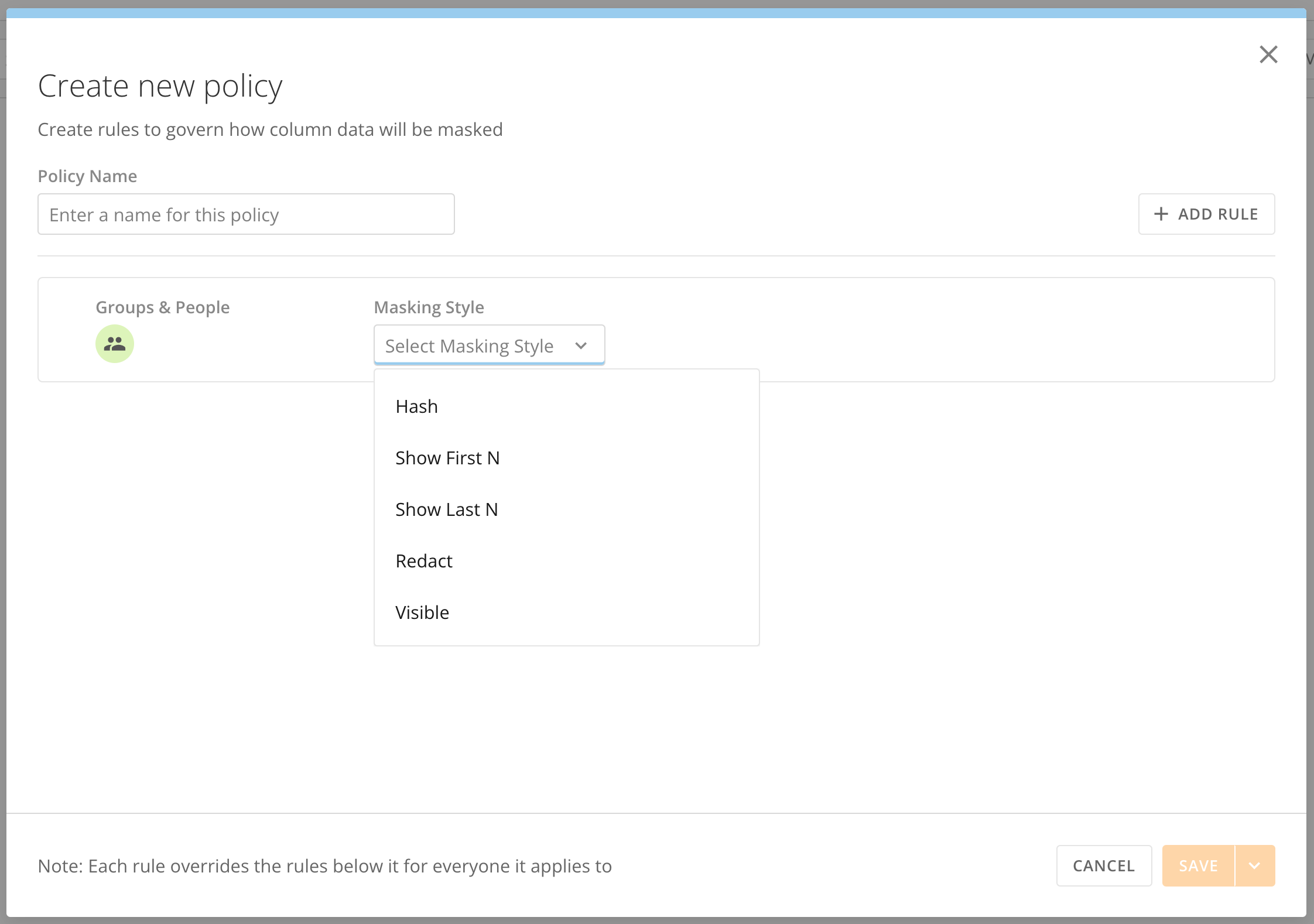This screenshot has height=924, width=1314.
Task: Click the Masking Style label
Action: point(429,307)
